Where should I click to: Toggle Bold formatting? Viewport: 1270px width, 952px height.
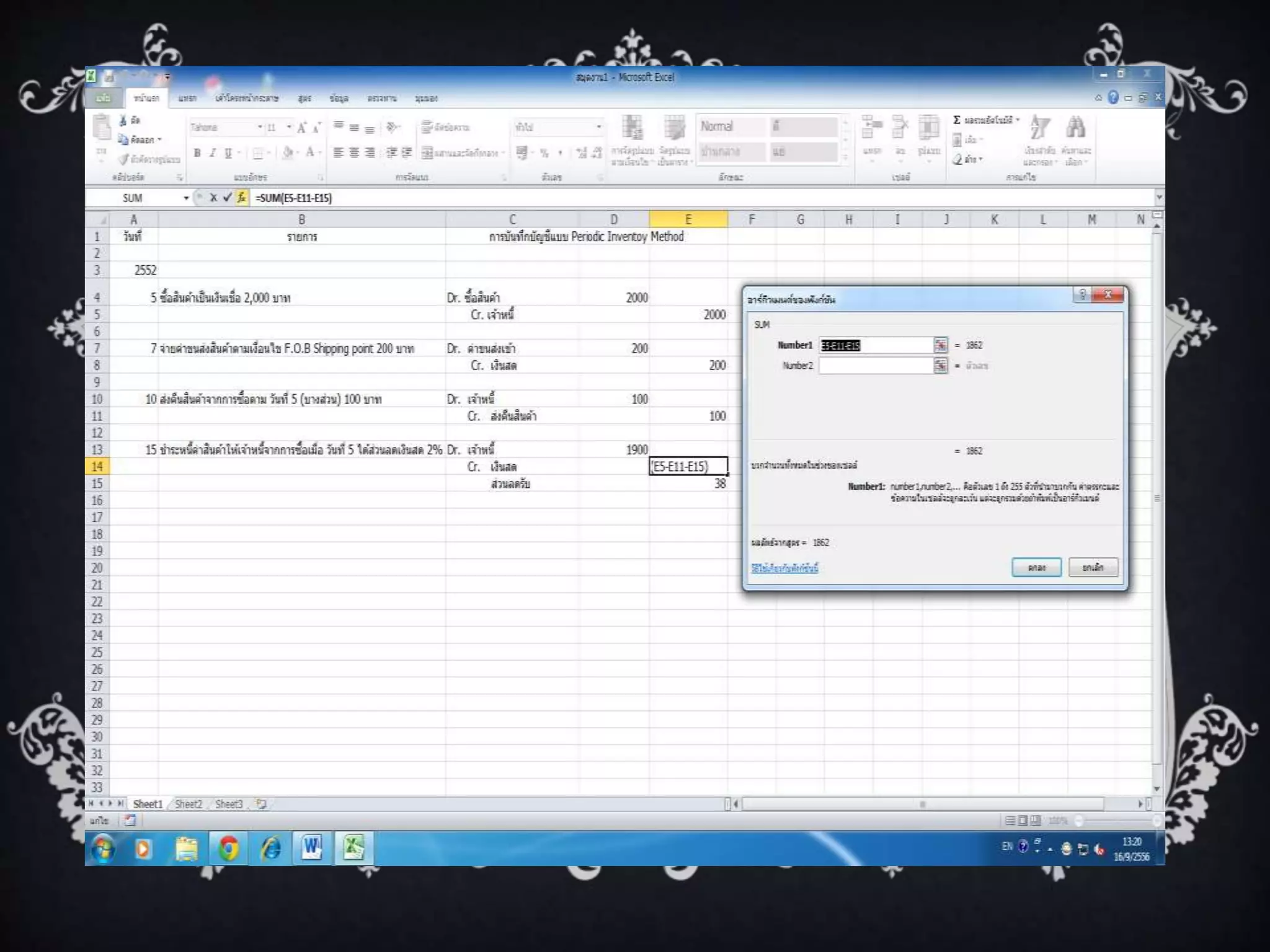pos(197,152)
